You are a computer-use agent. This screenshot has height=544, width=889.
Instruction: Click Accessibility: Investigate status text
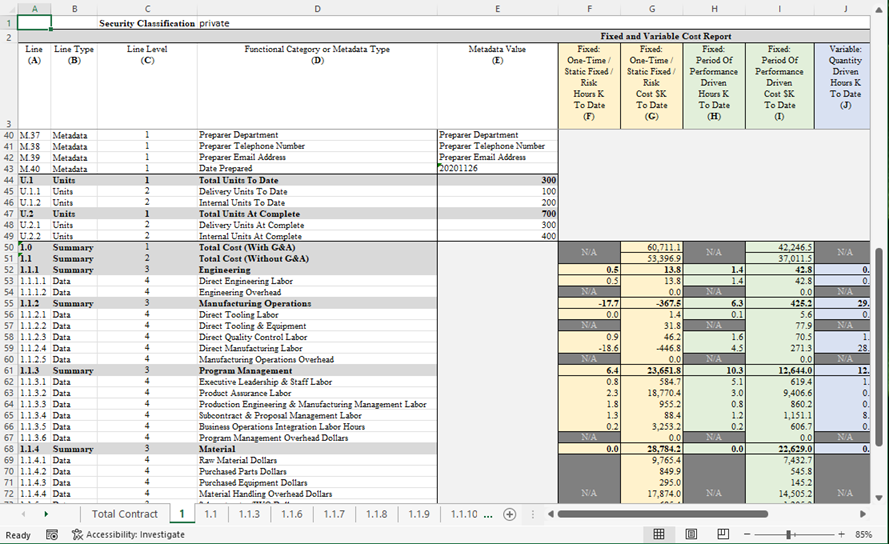[x=135, y=534]
